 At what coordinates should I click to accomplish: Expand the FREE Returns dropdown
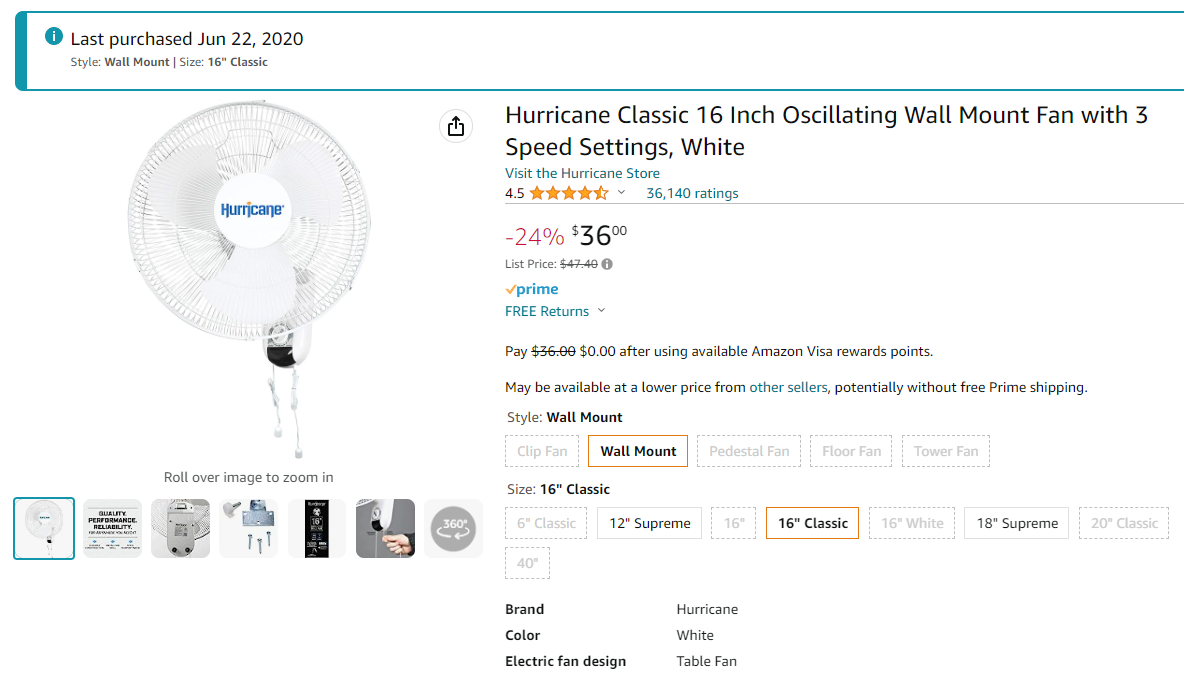556,311
